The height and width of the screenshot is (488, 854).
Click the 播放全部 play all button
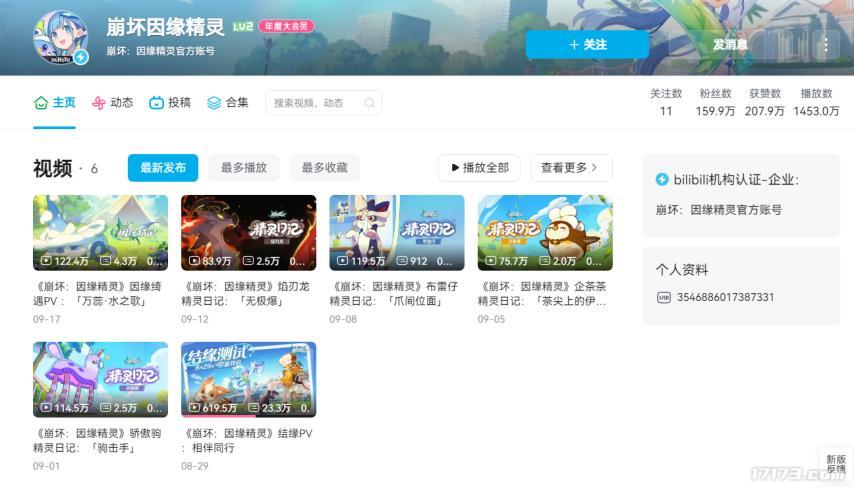pyautogui.click(x=479, y=168)
